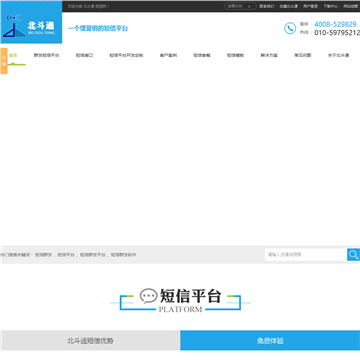Click hot keyword 短信群发
The width and height of the screenshot is (360, 360).
pyautogui.click(x=43, y=255)
